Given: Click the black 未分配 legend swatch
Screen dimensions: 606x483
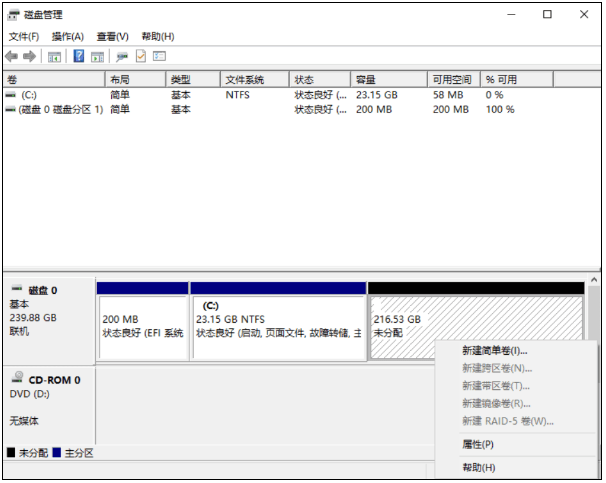Looking at the screenshot, I should [11, 453].
